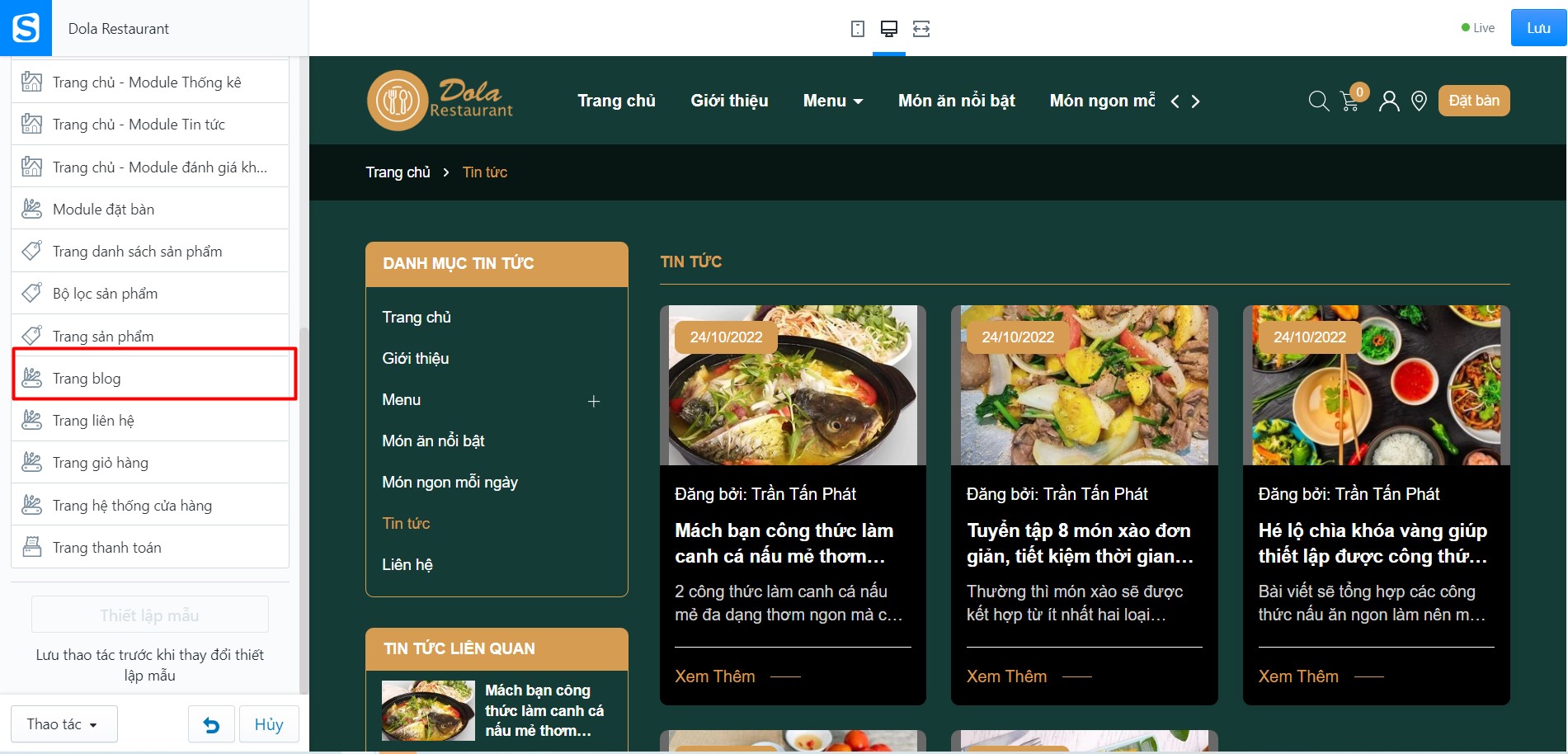The height and width of the screenshot is (754, 1568).
Task: Click icon beside Trang chủ - Module Tin tức
Action: [31, 124]
